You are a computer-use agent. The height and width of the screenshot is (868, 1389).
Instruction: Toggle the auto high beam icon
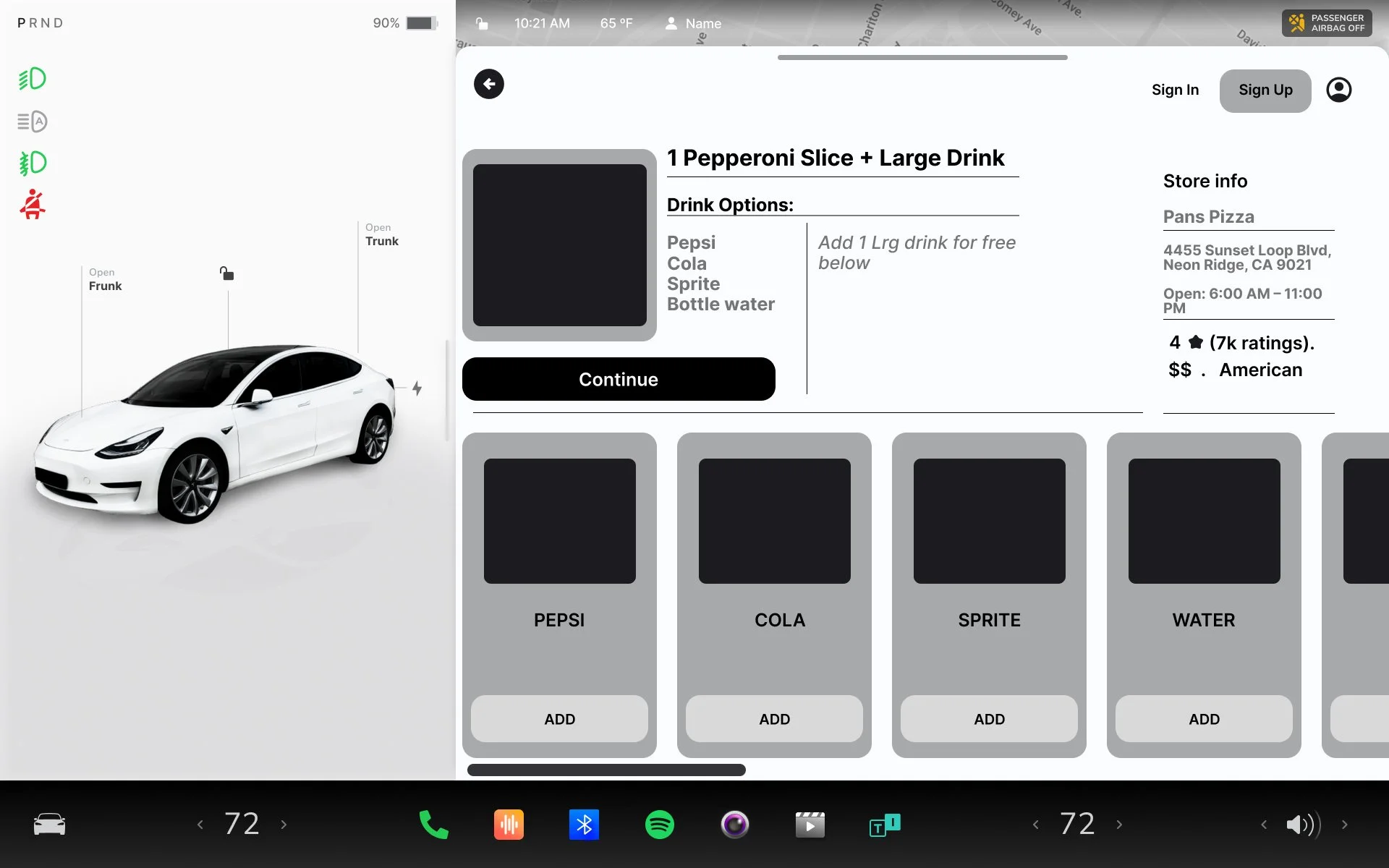tap(33, 121)
